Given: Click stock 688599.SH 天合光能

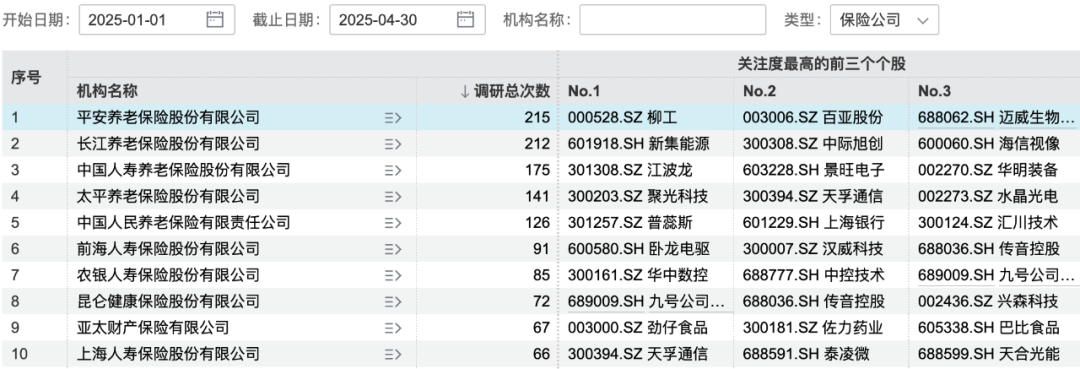Looking at the screenshot, I should pos(988,354).
